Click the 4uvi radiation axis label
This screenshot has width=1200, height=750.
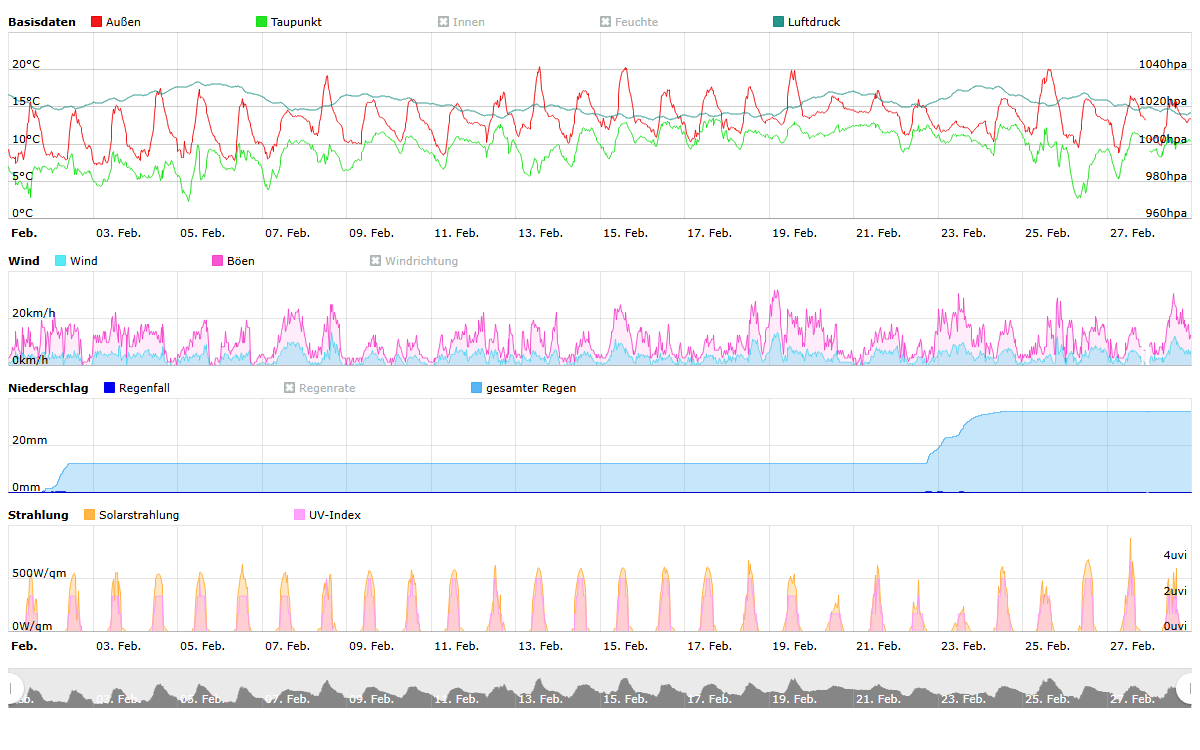coord(1174,555)
